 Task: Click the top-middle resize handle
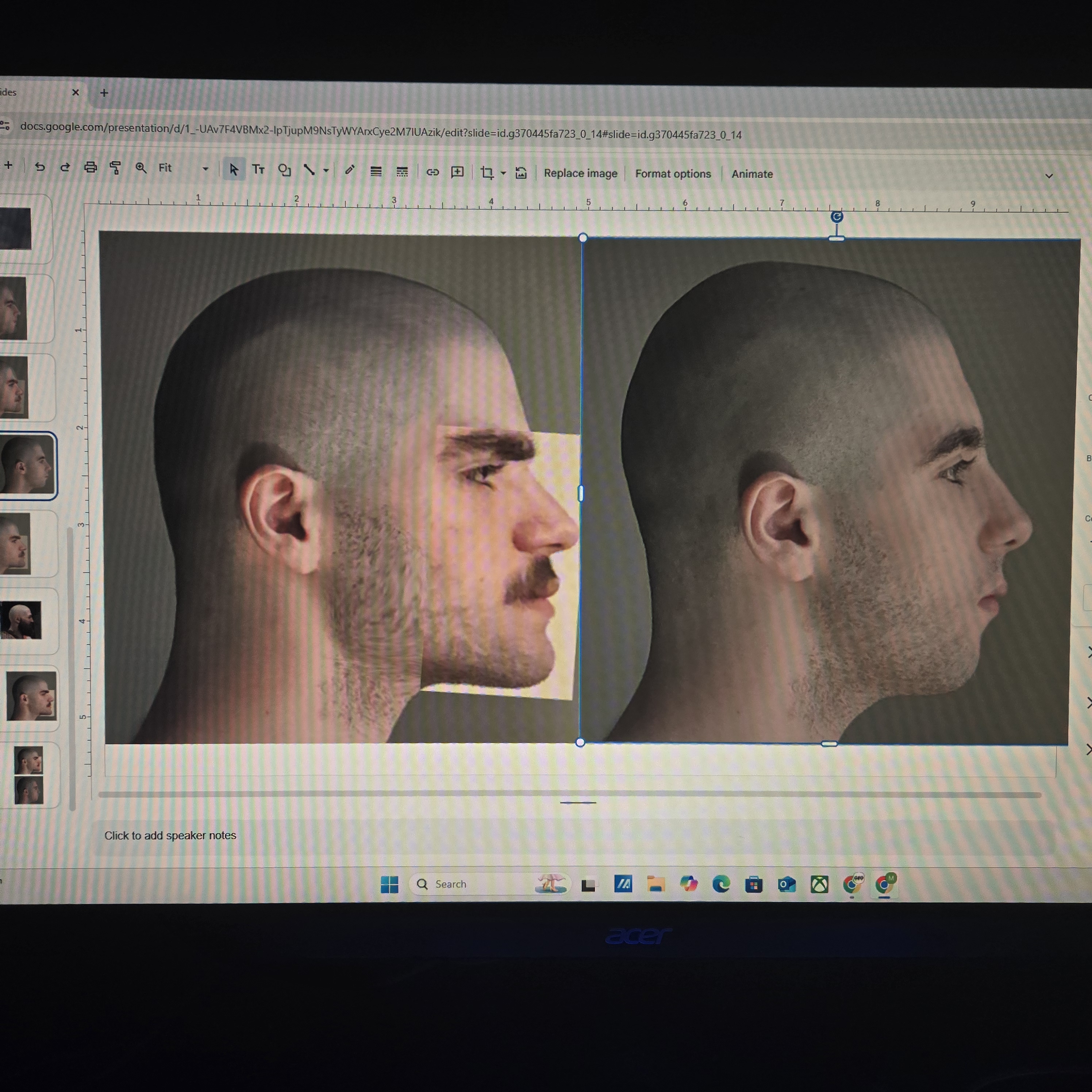(x=837, y=239)
